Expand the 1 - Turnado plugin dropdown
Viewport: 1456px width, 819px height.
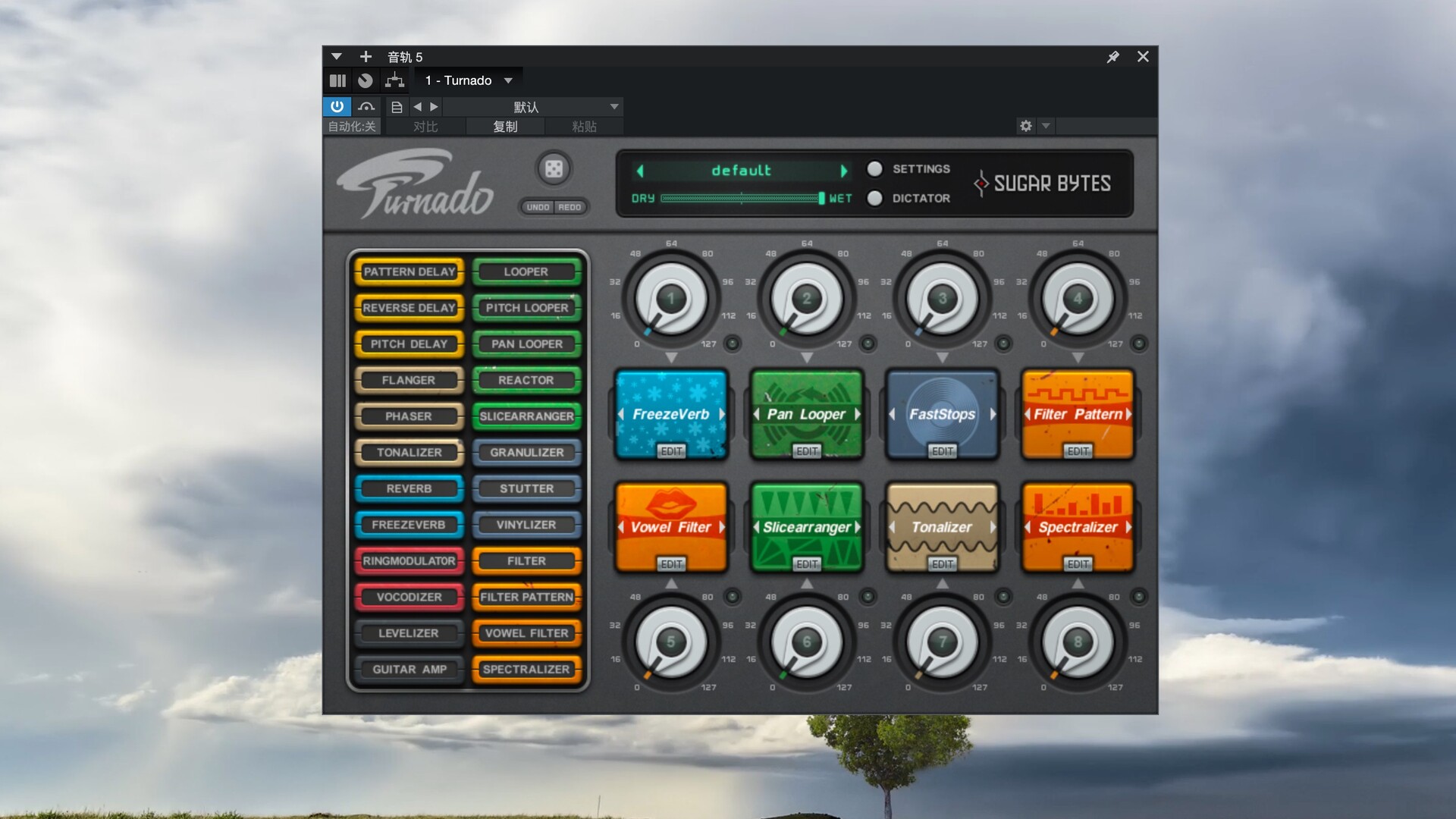pos(508,80)
